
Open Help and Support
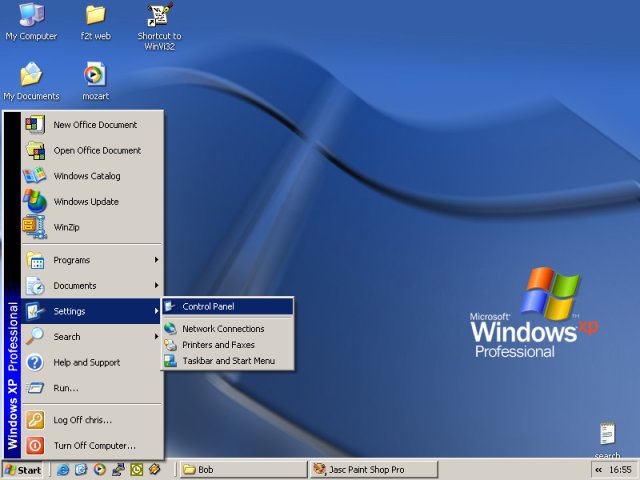[92, 362]
